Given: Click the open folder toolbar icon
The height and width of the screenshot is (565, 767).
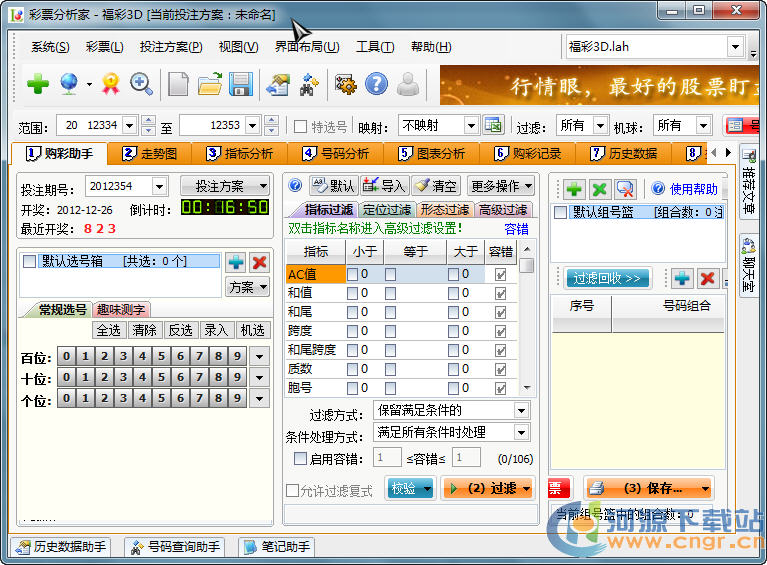Looking at the screenshot, I should point(209,85).
